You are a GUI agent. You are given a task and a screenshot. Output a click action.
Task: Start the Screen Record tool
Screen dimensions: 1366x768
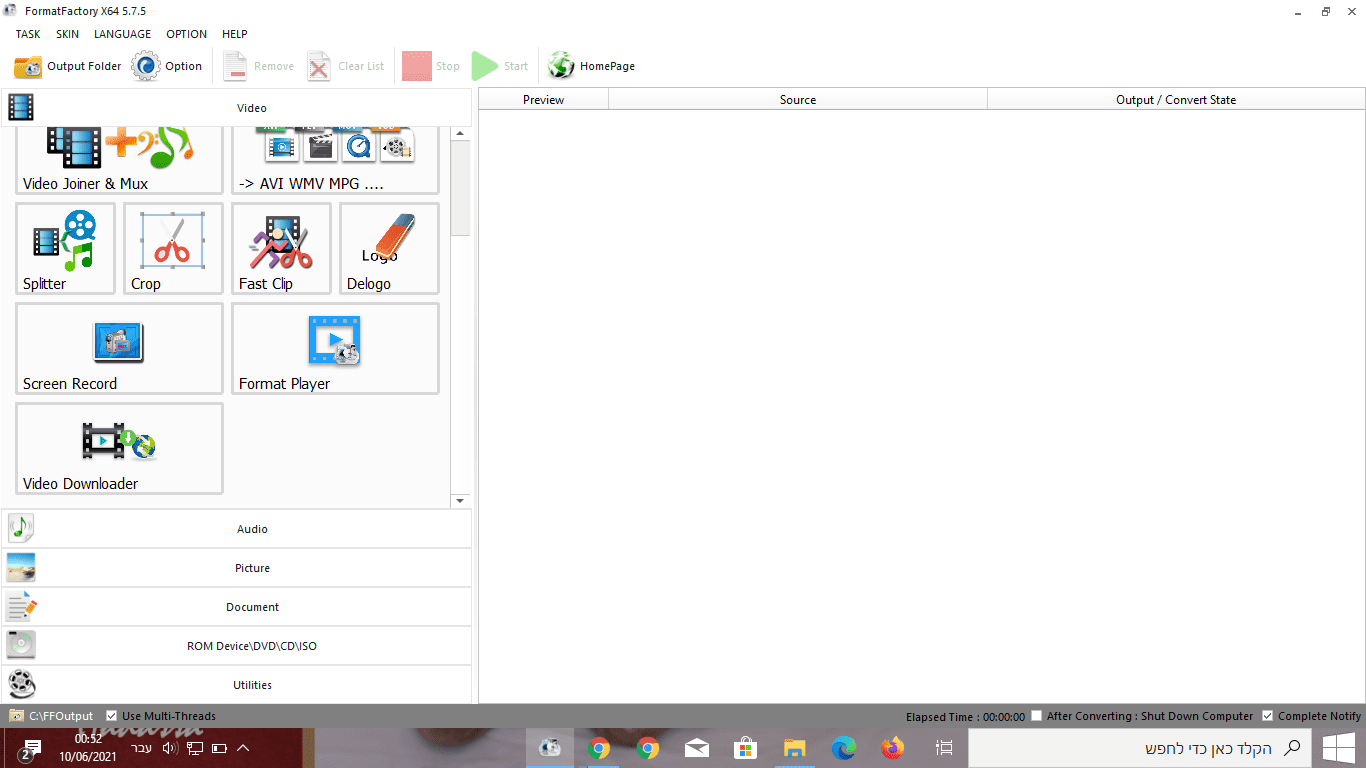119,349
